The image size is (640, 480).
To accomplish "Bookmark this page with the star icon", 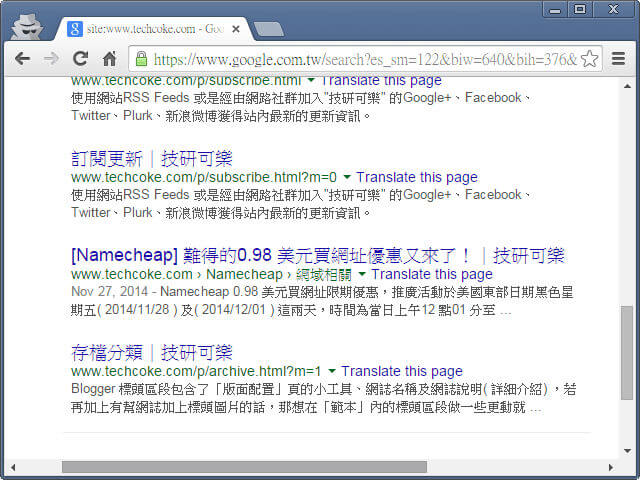I will point(589,59).
